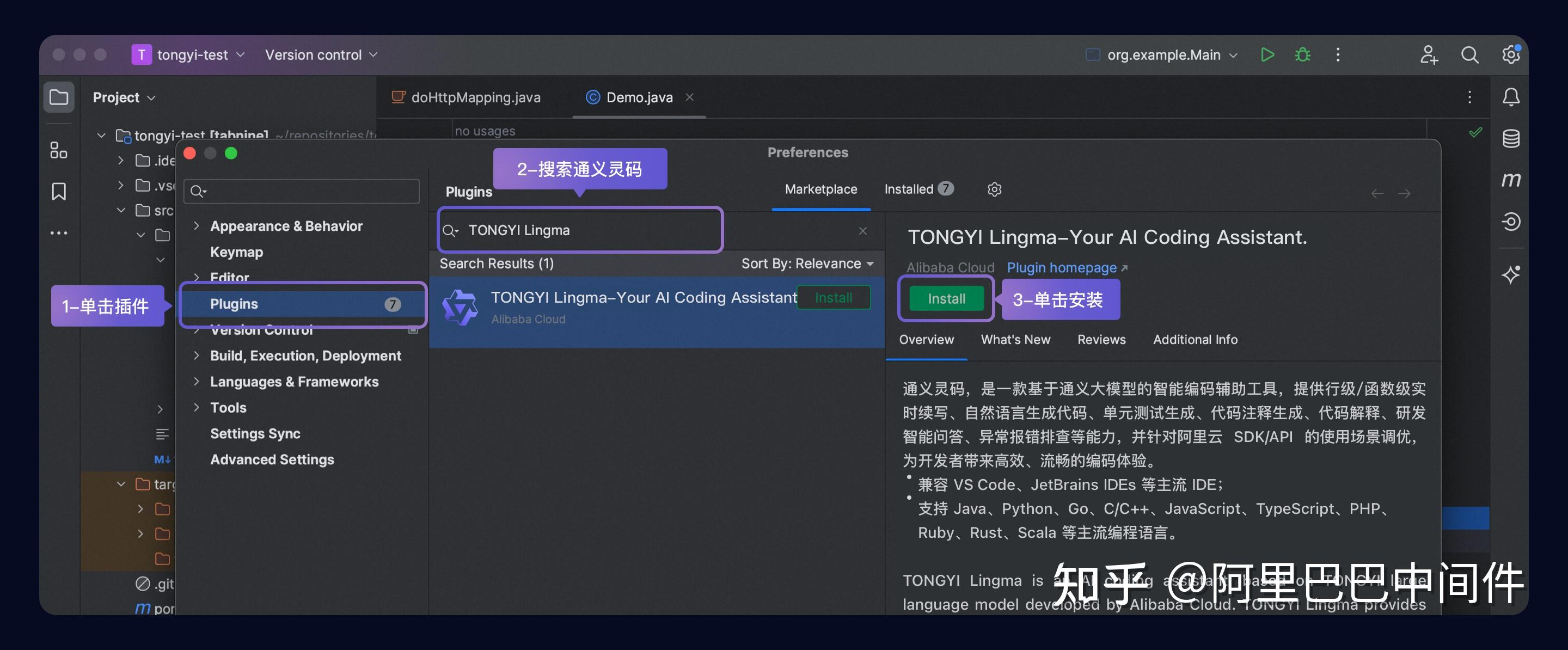This screenshot has width=1568, height=650.
Task: Open Sort By: Relevance dropdown
Action: pyautogui.click(x=807, y=263)
